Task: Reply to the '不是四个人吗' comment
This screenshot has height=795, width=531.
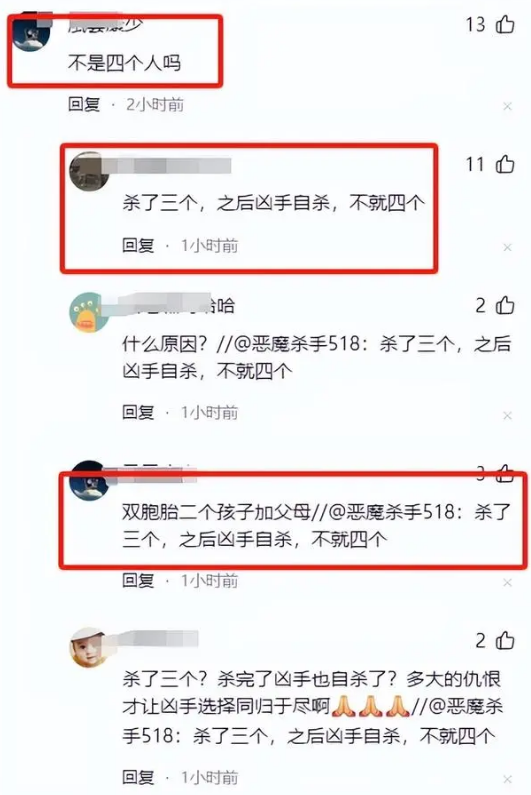Action: 84,104
